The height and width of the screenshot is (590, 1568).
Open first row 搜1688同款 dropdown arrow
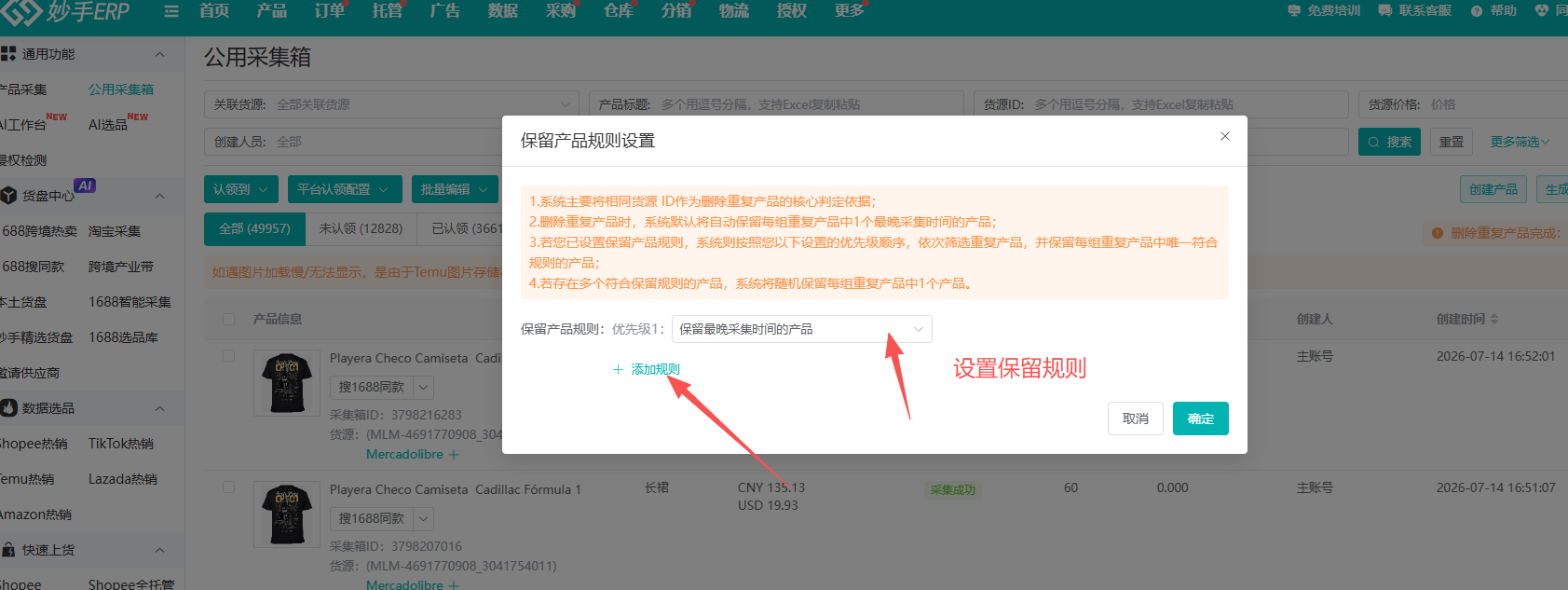click(423, 387)
